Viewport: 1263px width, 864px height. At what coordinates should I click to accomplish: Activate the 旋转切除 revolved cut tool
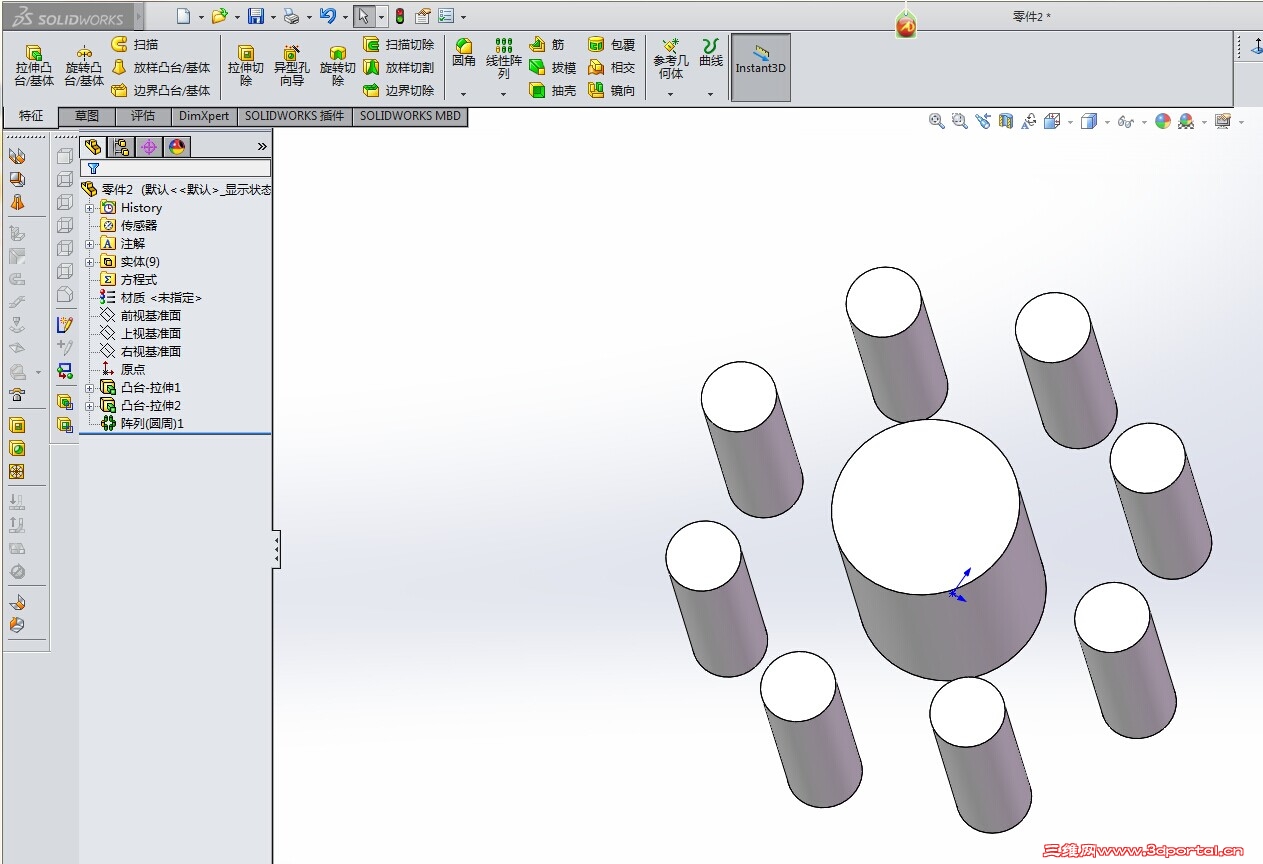click(338, 66)
